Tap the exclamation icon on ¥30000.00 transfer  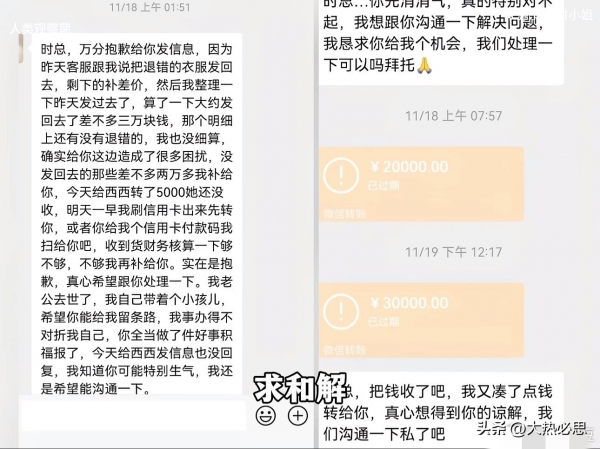[x=341, y=312]
